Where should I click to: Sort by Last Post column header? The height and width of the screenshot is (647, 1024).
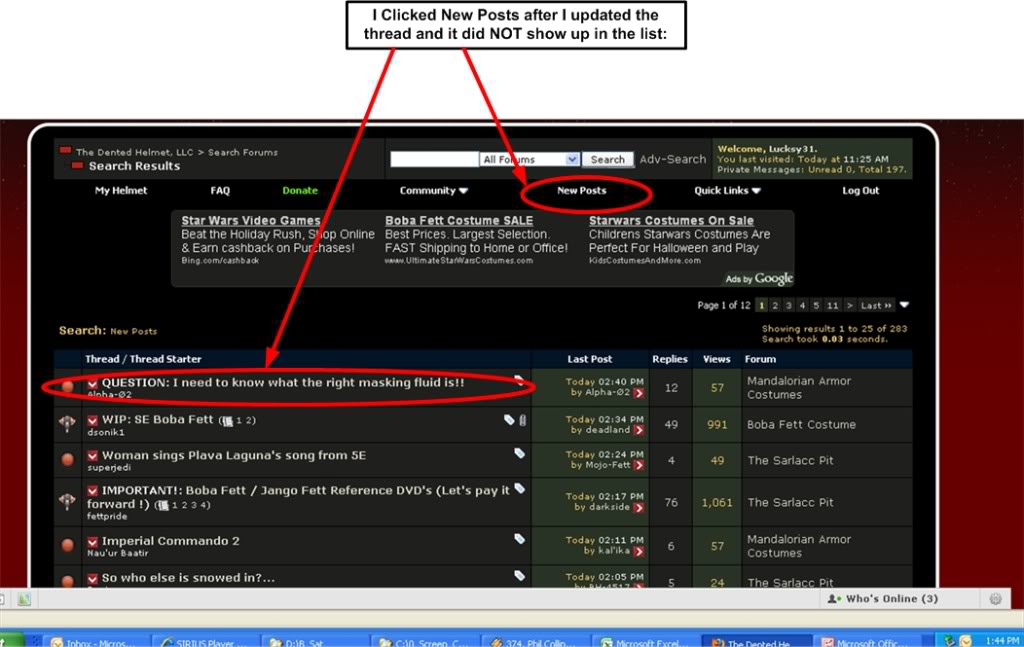(589, 359)
